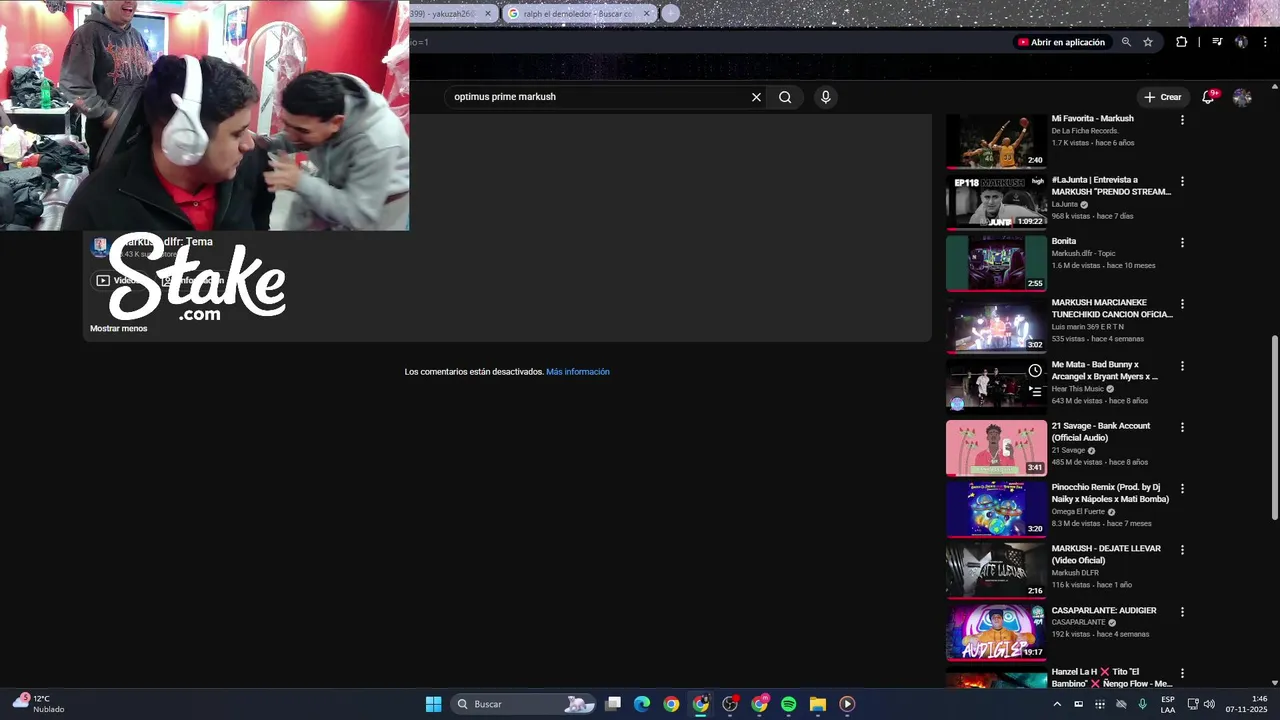Image resolution: width=1280 pixels, height=720 pixels.
Task: Close the ralph el demoledor tab
Action: pos(646,14)
